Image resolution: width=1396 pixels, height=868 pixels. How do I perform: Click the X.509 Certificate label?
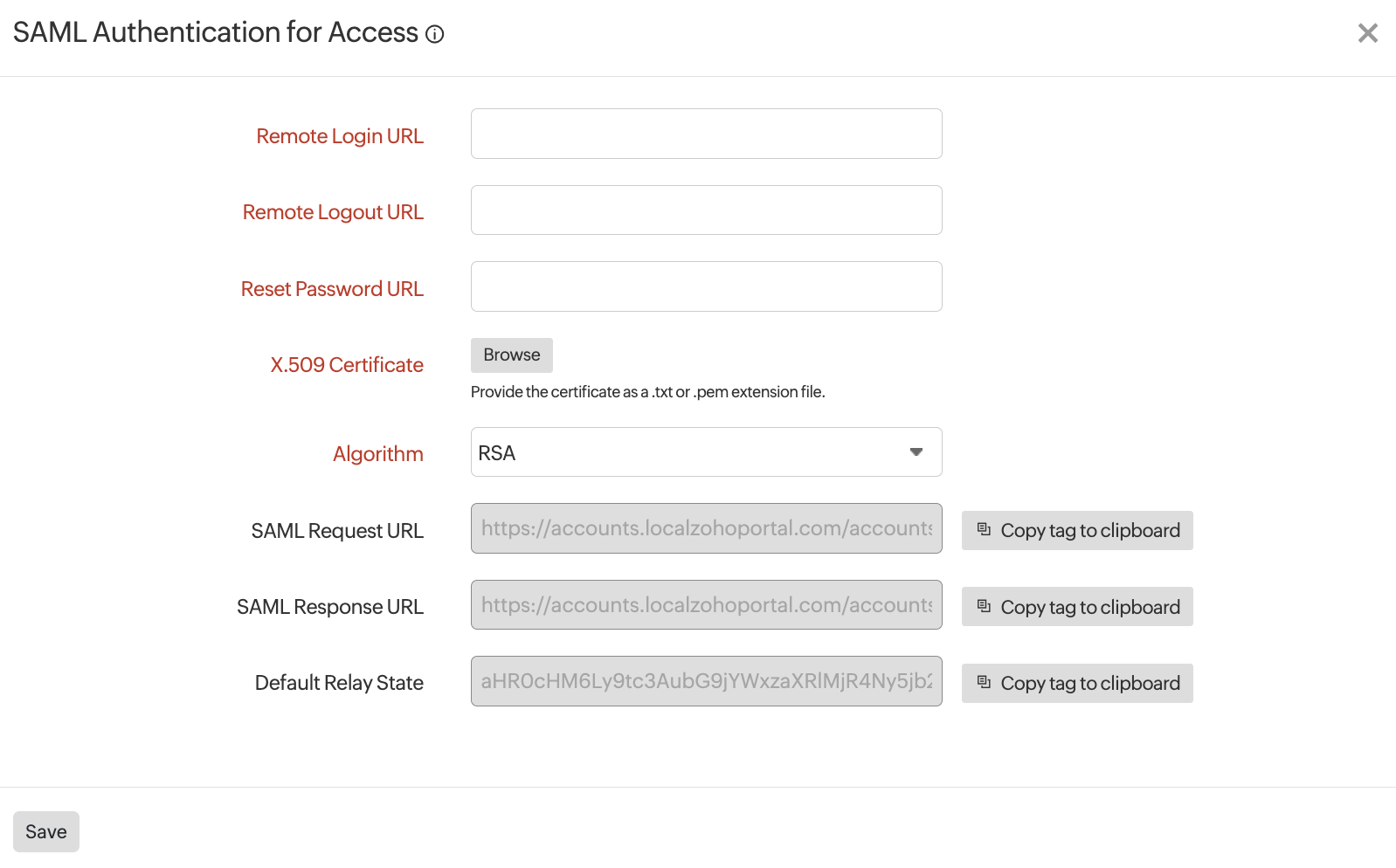347,365
